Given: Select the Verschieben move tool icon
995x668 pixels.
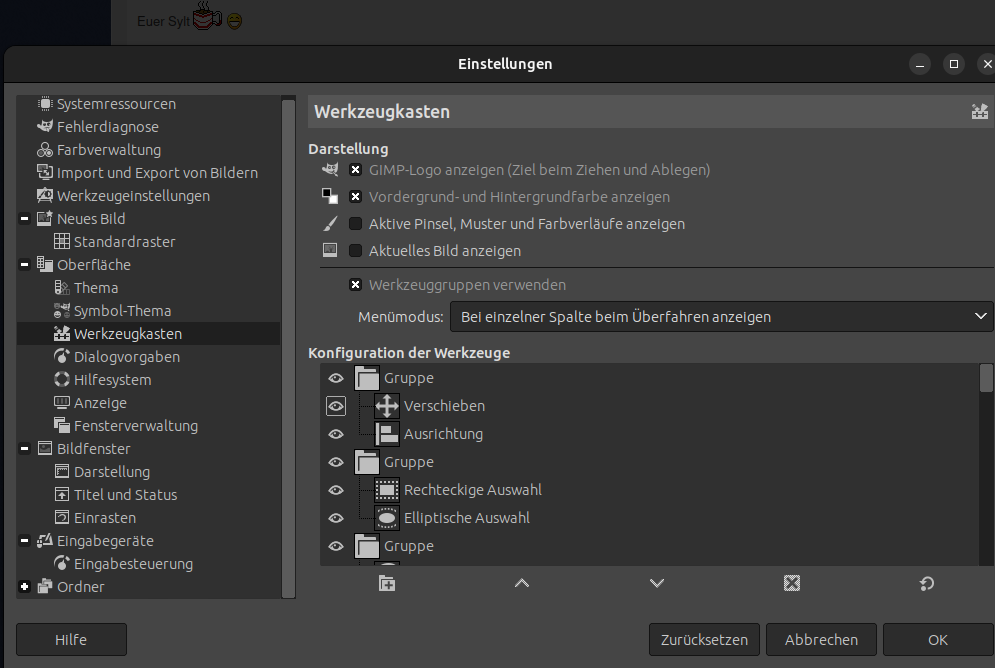Looking at the screenshot, I should (387, 406).
